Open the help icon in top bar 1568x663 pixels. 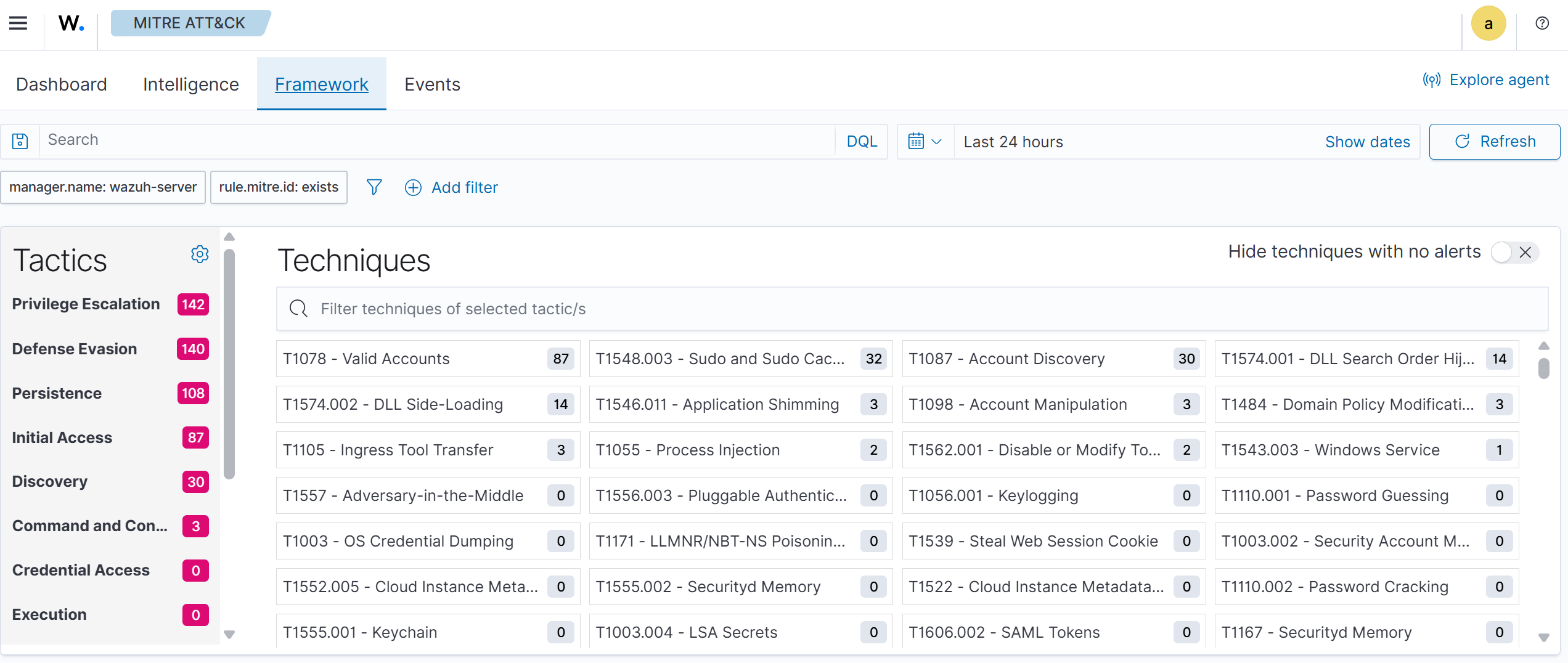pos(1542,23)
